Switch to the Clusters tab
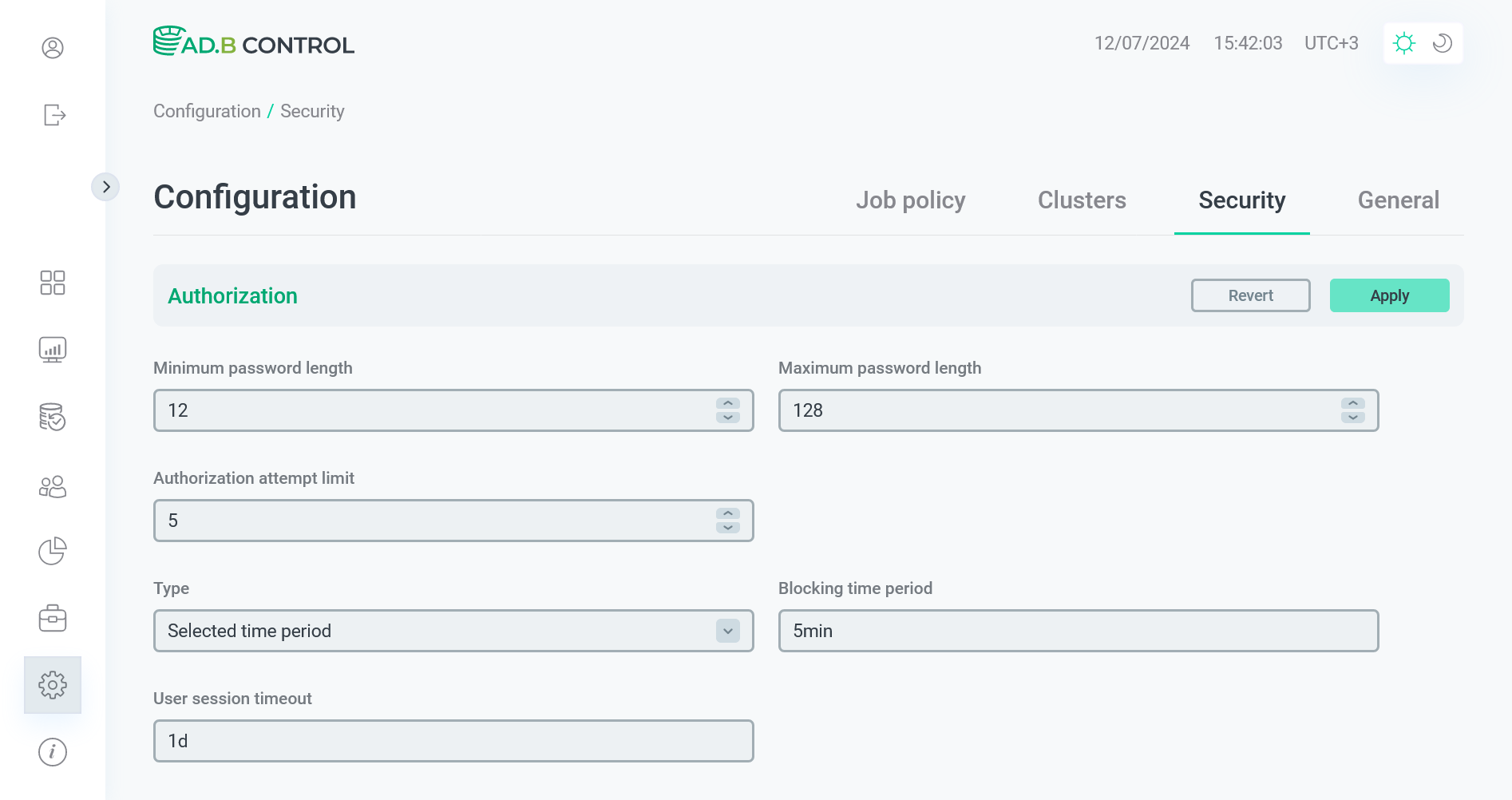The width and height of the screenshot is (1512, 800). [x=1082, y=200]
